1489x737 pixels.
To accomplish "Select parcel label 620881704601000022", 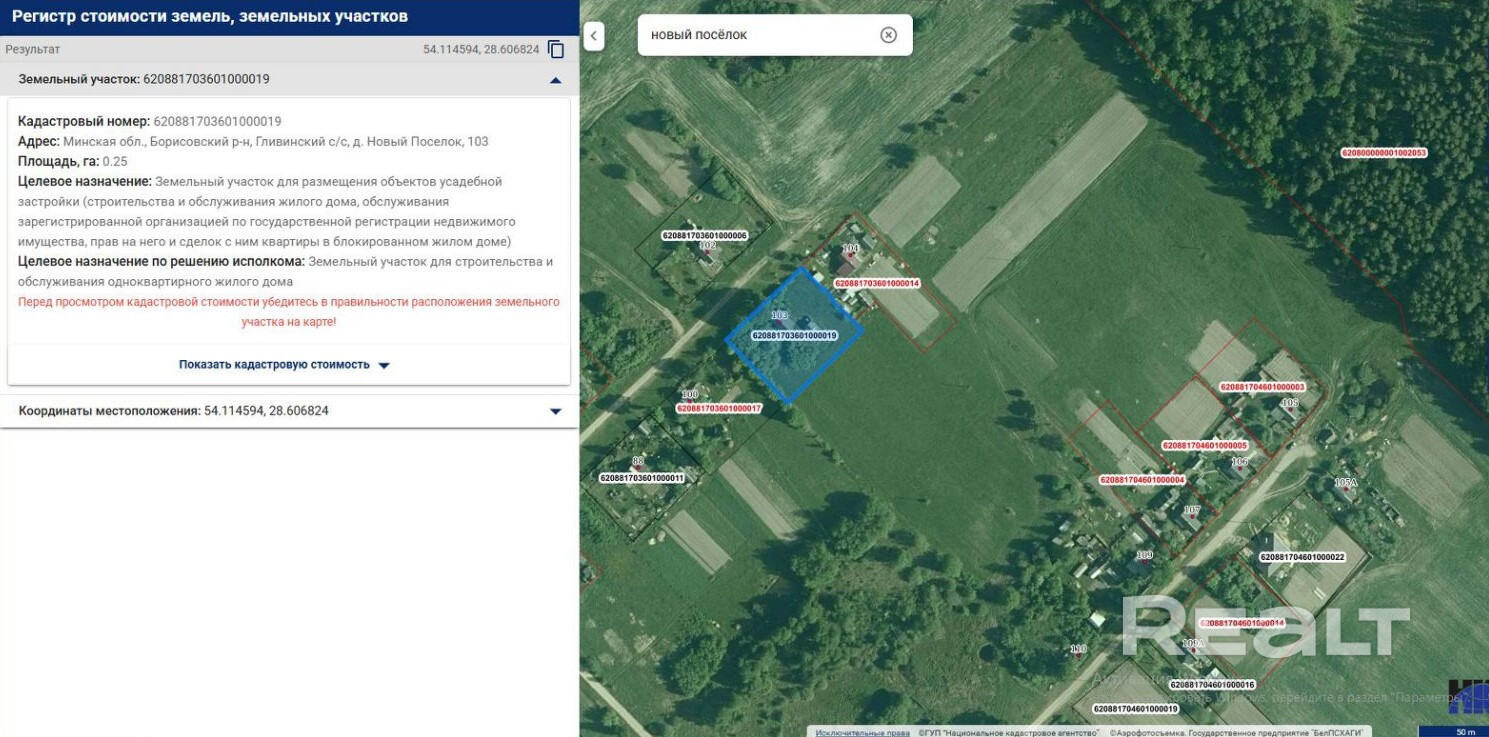I will 1302,557.
